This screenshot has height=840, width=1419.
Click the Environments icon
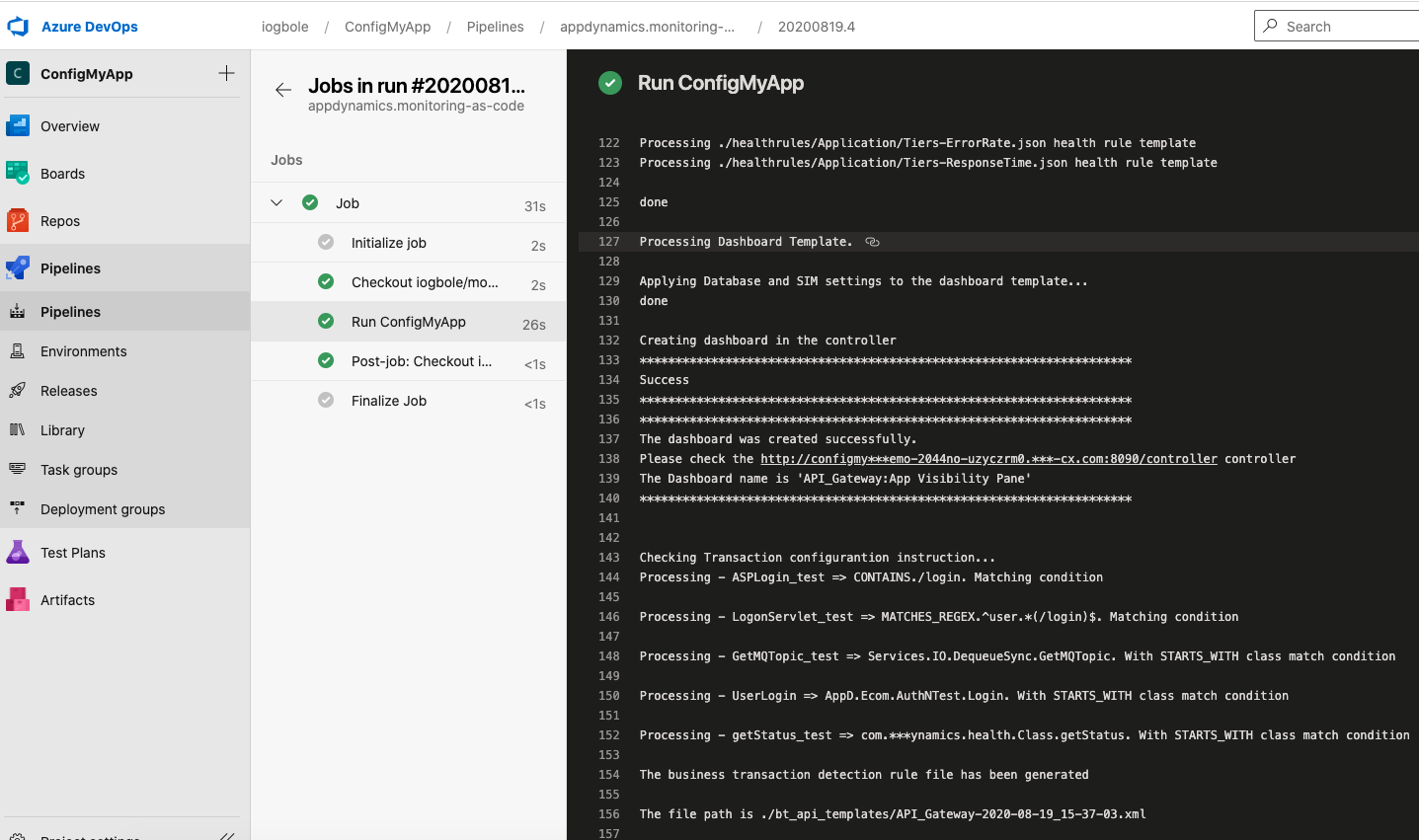(17, 351)
